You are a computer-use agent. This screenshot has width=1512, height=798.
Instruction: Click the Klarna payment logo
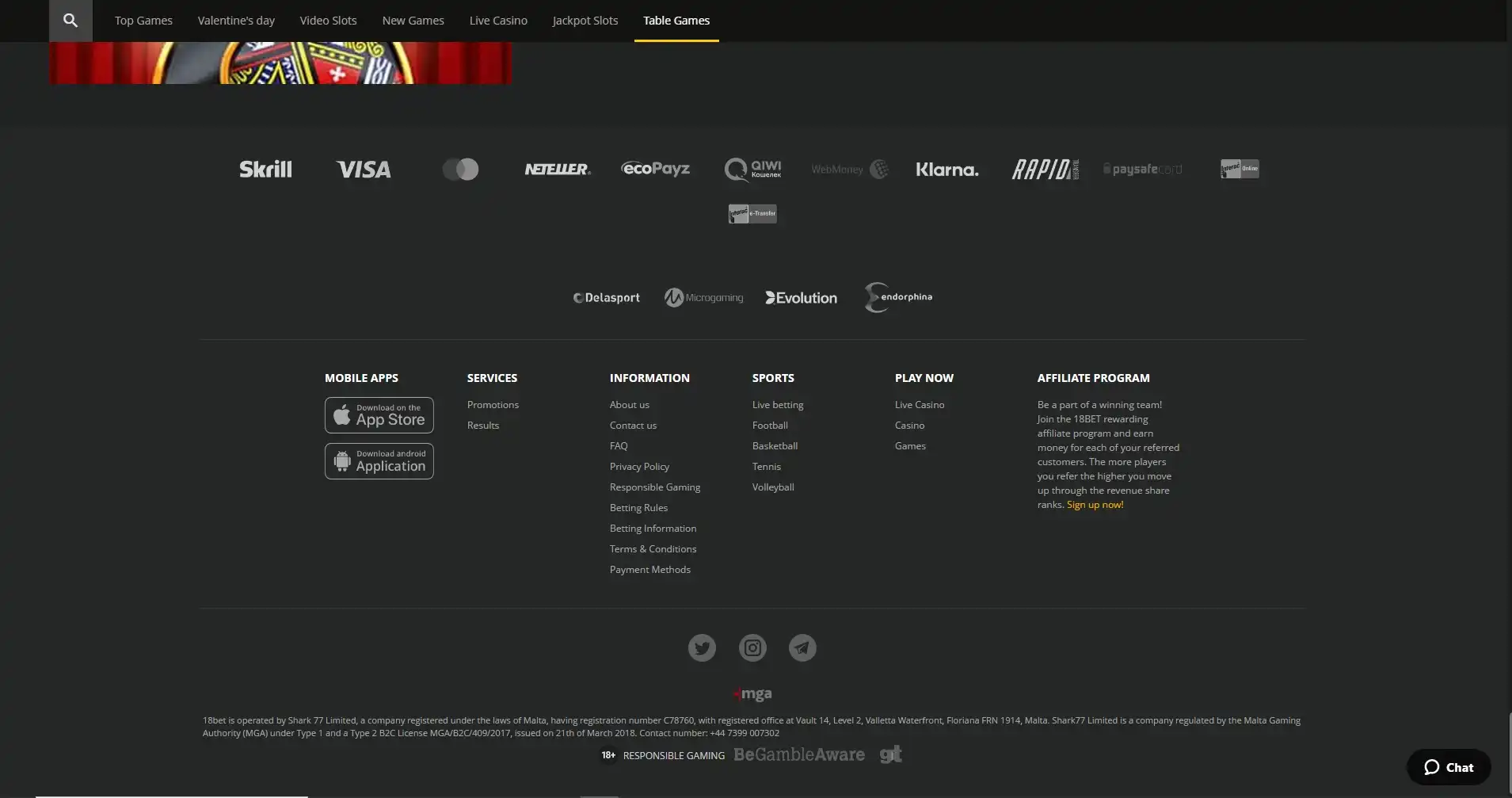click(x=946, y=170)
